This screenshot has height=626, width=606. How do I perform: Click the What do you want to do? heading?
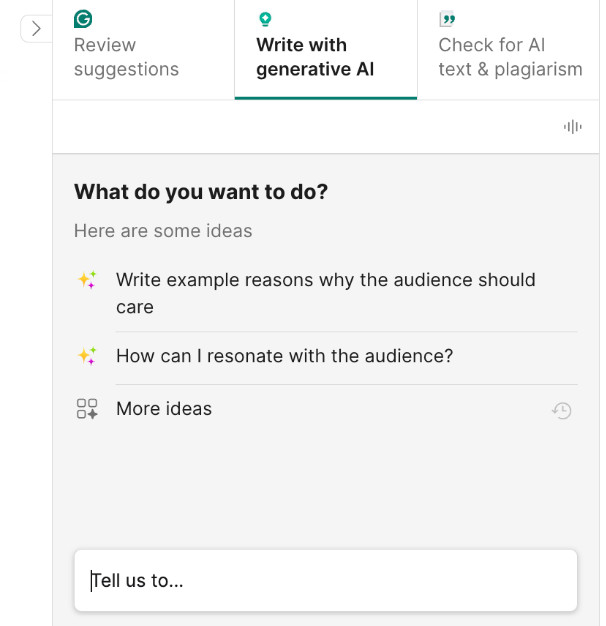201,192
